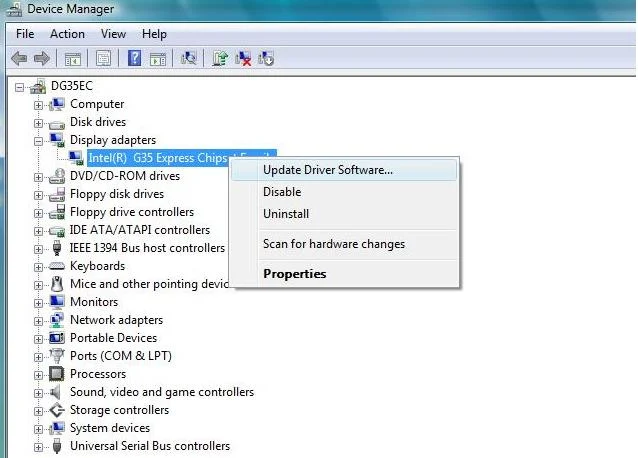
Task: Expand the Network adapters node
Action: point(39,320)
